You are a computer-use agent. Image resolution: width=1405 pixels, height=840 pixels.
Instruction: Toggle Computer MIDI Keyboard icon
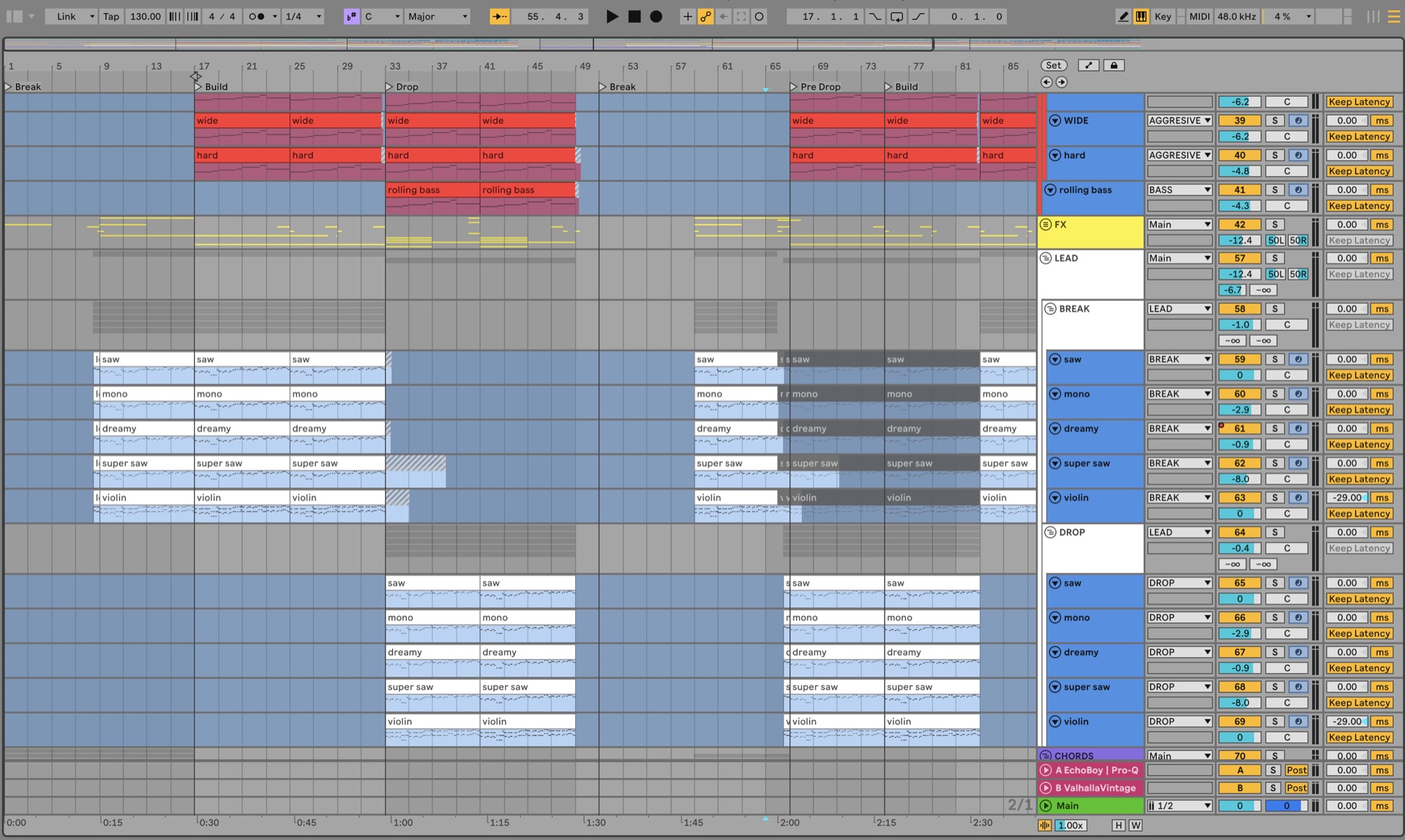coord(1141,16)
